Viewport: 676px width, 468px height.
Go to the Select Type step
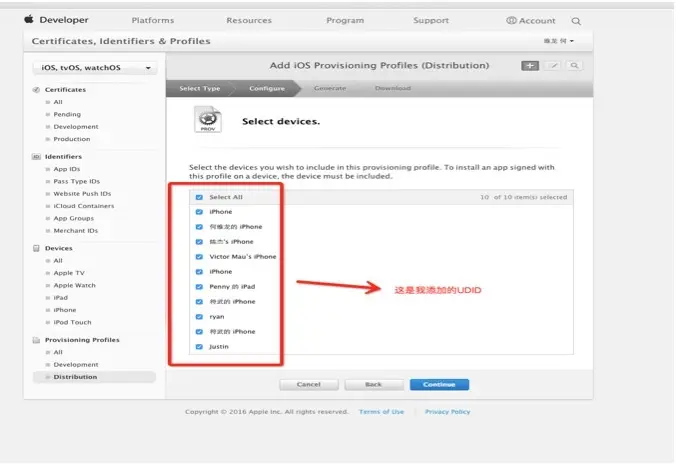point(200,88)
